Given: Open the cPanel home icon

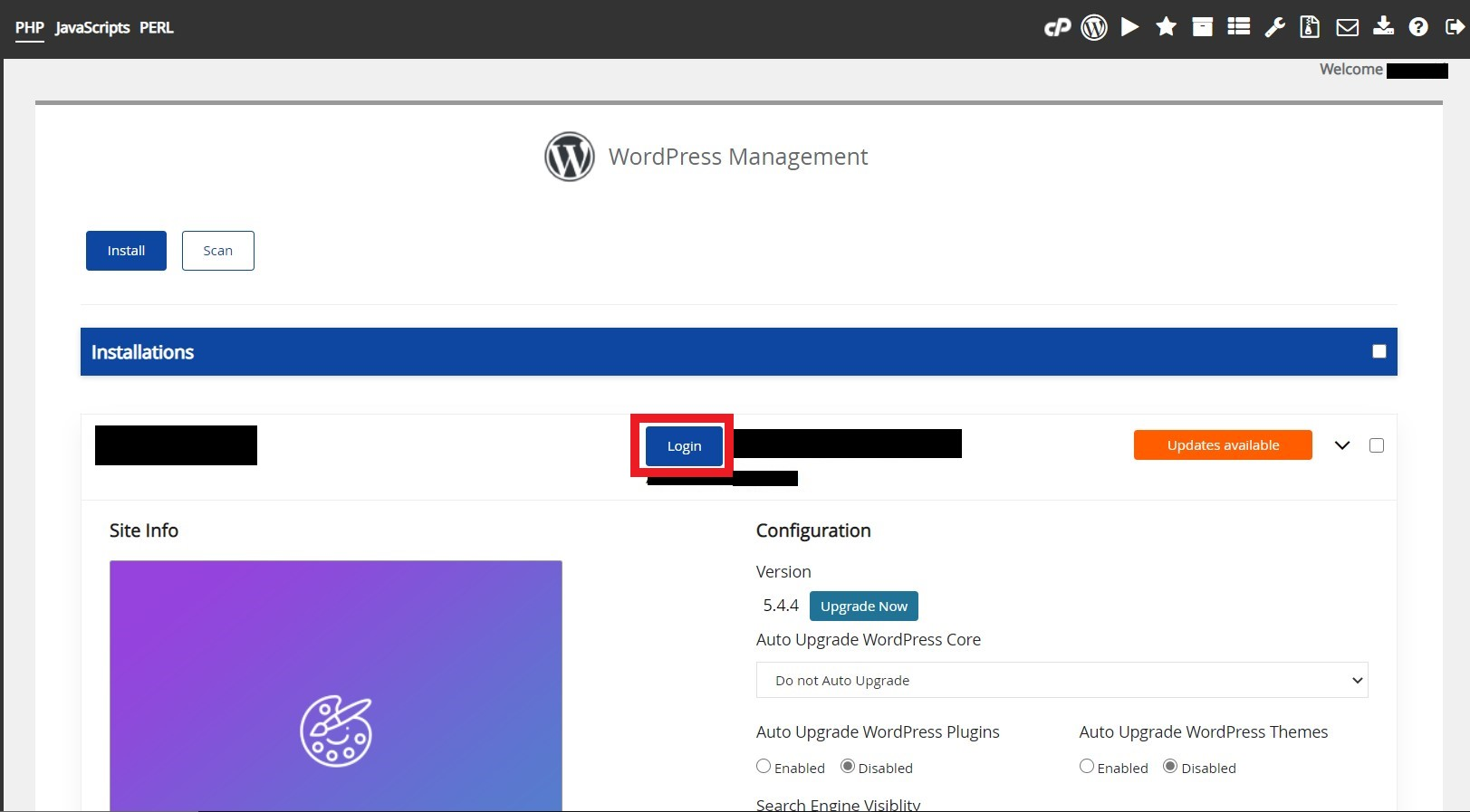Looking at the screenshot, I should tap(1057, 28).
